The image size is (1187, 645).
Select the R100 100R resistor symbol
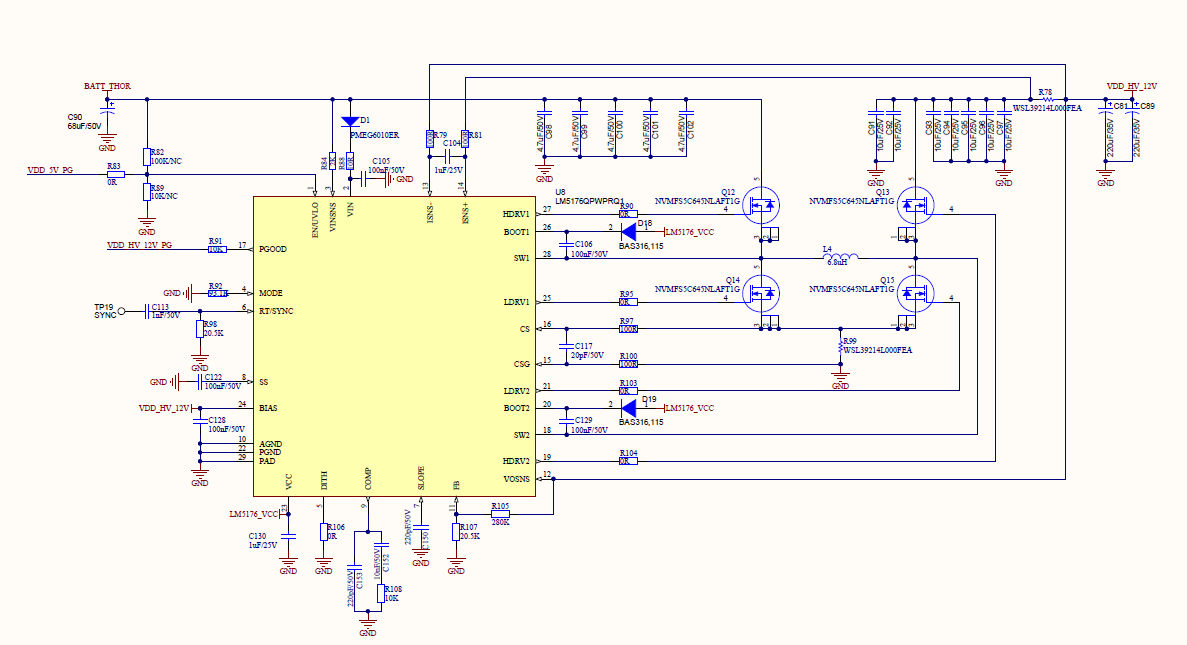[628, 364]
